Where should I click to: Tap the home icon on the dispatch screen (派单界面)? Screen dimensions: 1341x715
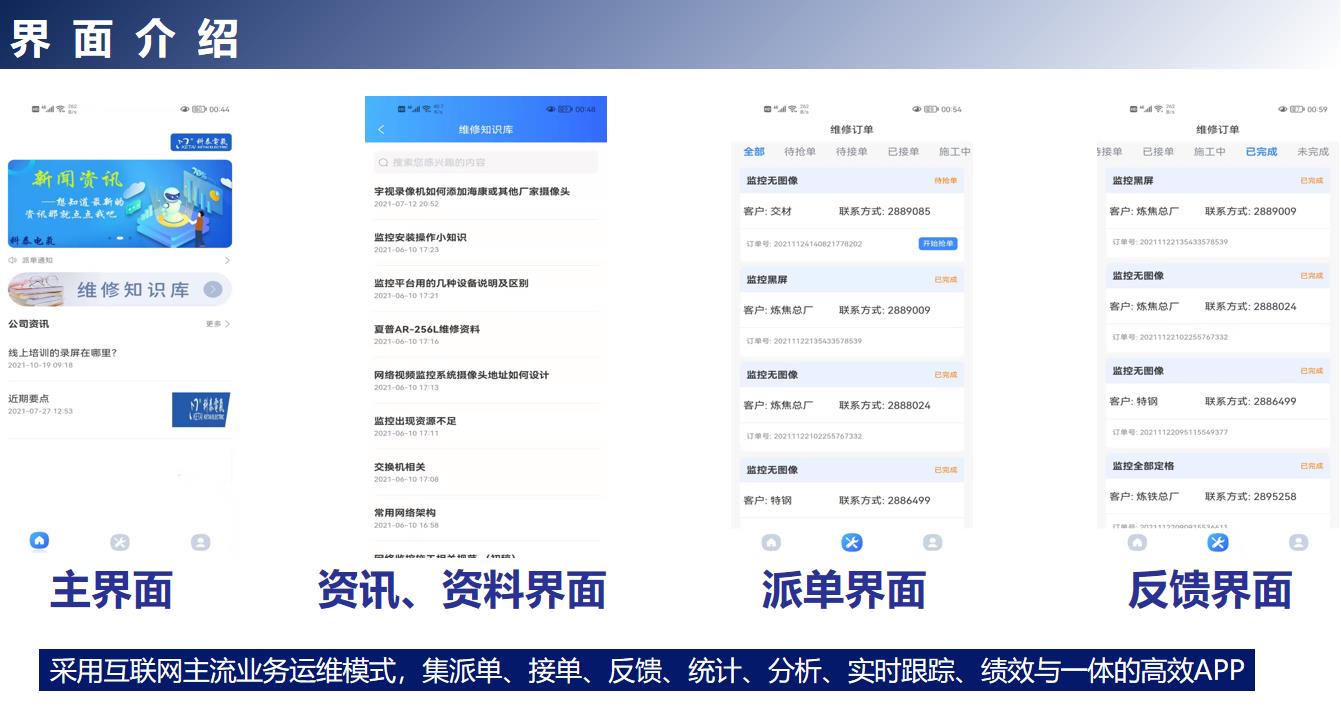click(771, 542)
